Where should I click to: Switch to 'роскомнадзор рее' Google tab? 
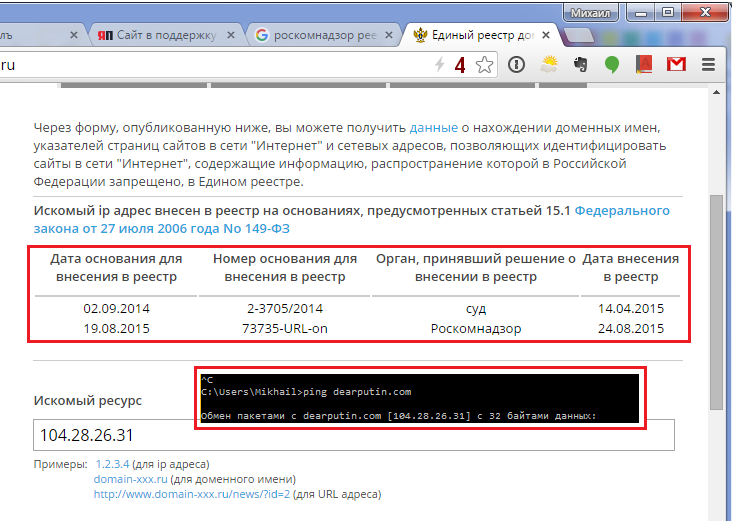click(x=324, y=35)
